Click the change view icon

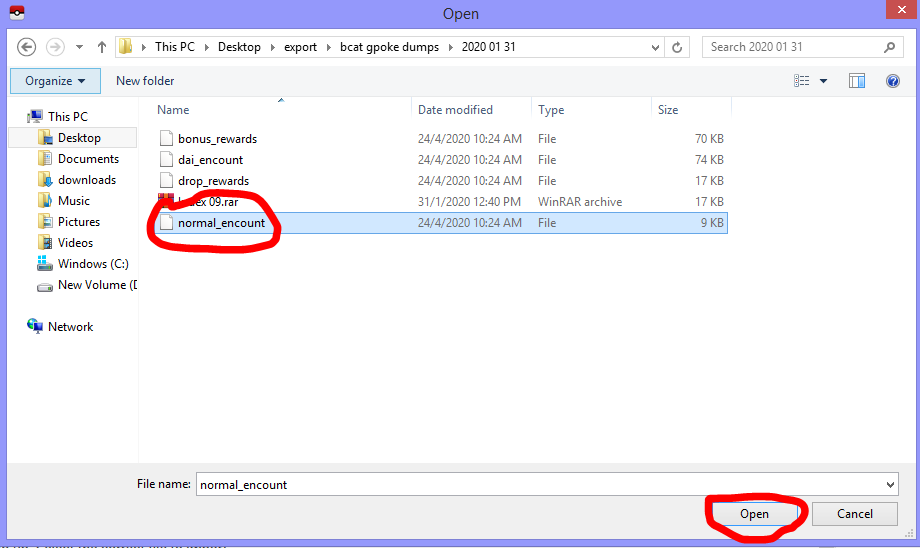click(x=802, y=81)
